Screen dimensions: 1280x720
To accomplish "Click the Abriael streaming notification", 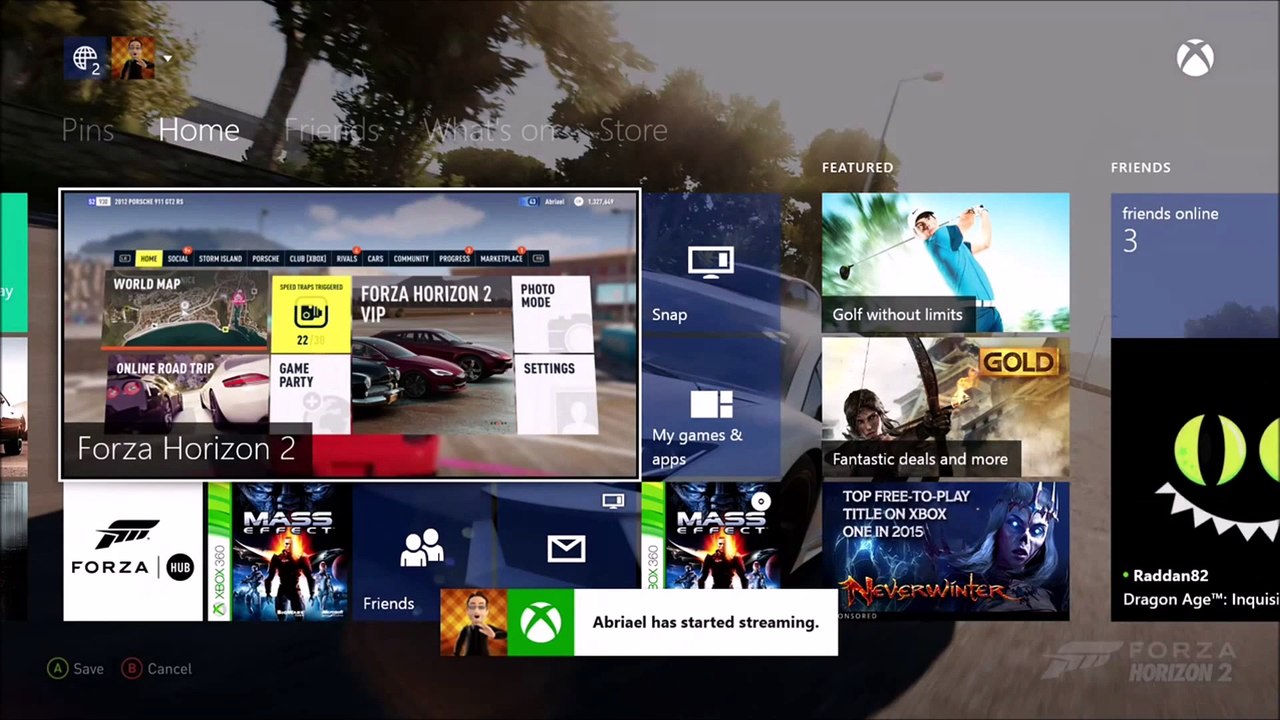I will pyautogui.click(x=639, y=622).
